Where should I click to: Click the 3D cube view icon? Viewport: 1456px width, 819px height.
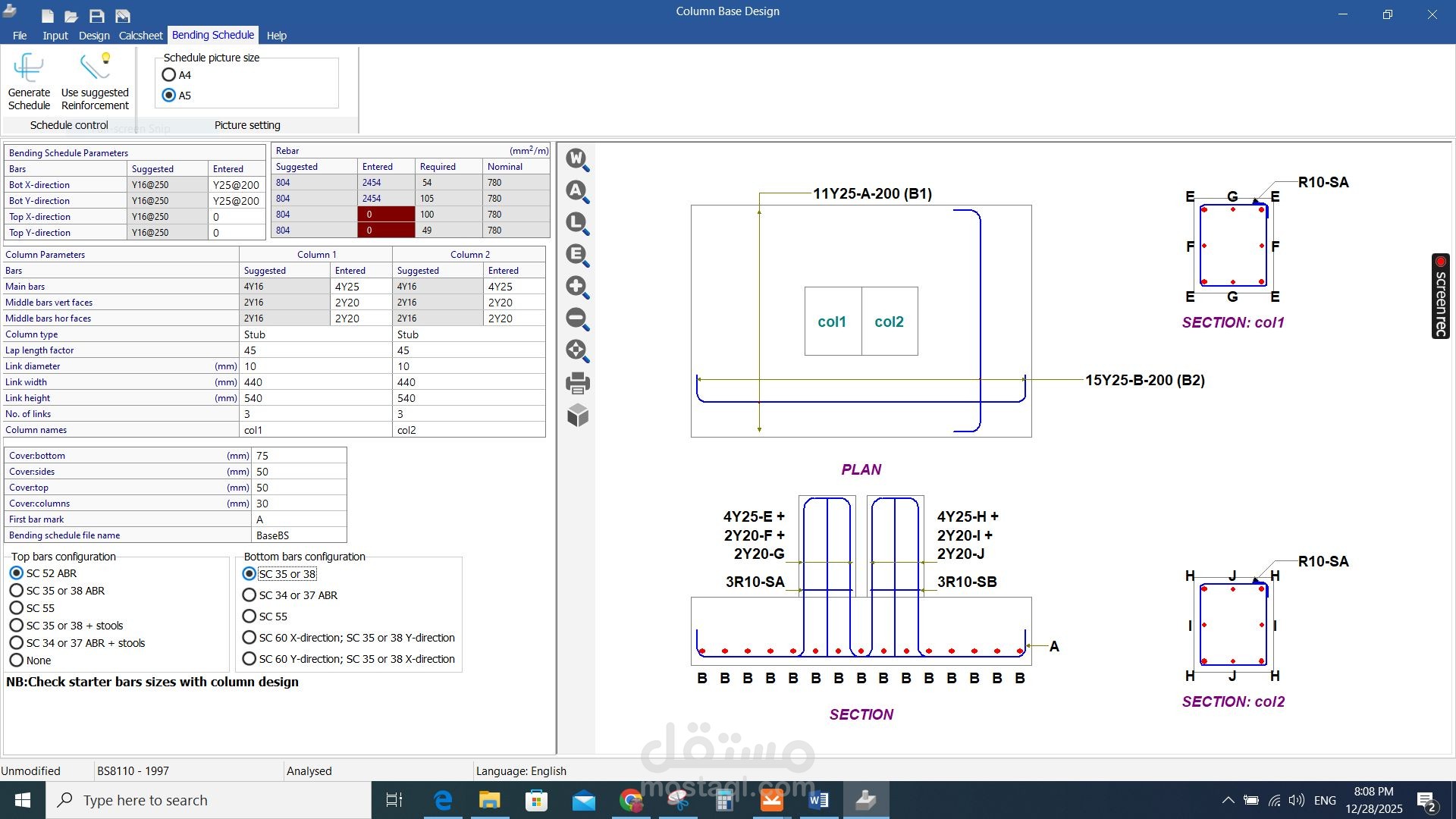(577, 415)
